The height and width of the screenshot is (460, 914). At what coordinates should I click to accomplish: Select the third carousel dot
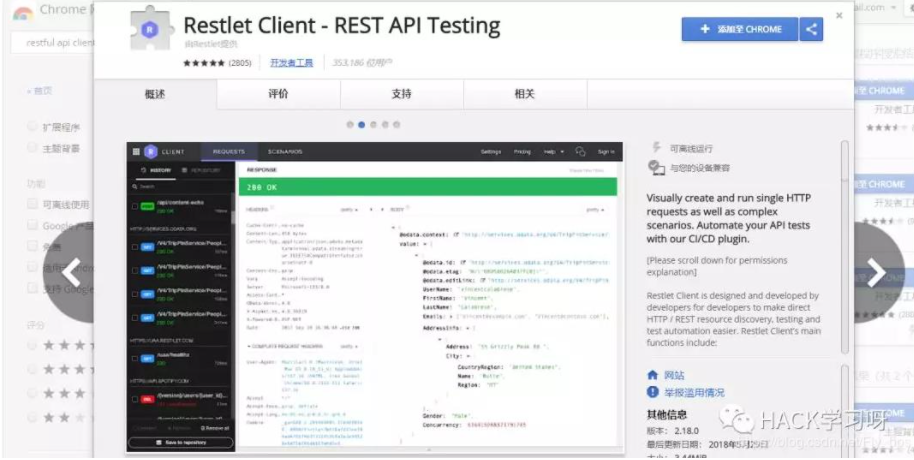[x=373, y=125]
